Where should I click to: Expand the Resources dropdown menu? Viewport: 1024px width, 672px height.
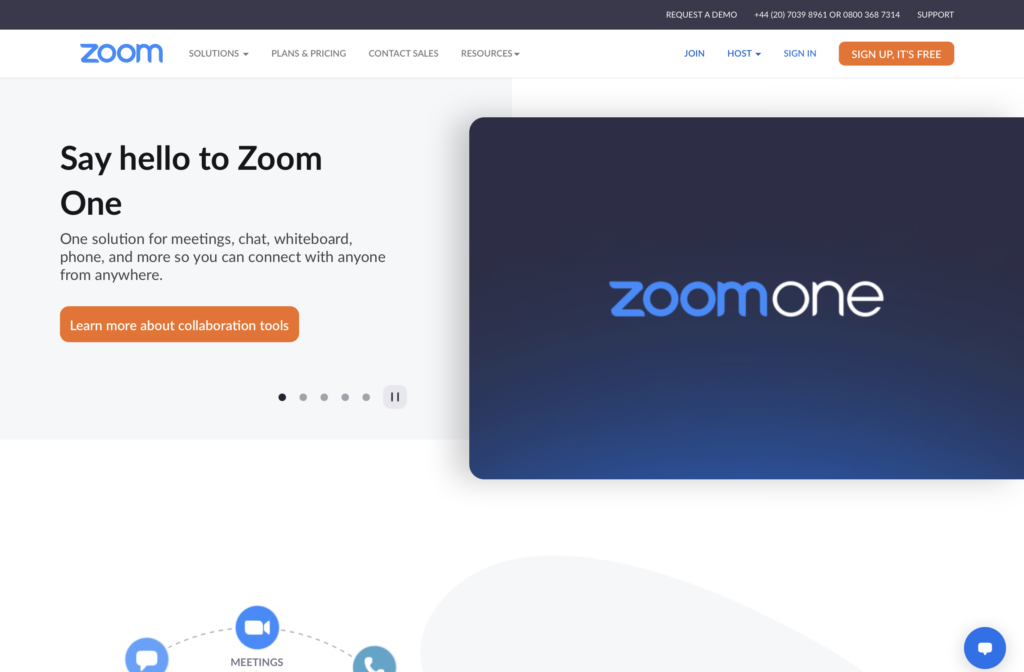[x=490, y=54]
